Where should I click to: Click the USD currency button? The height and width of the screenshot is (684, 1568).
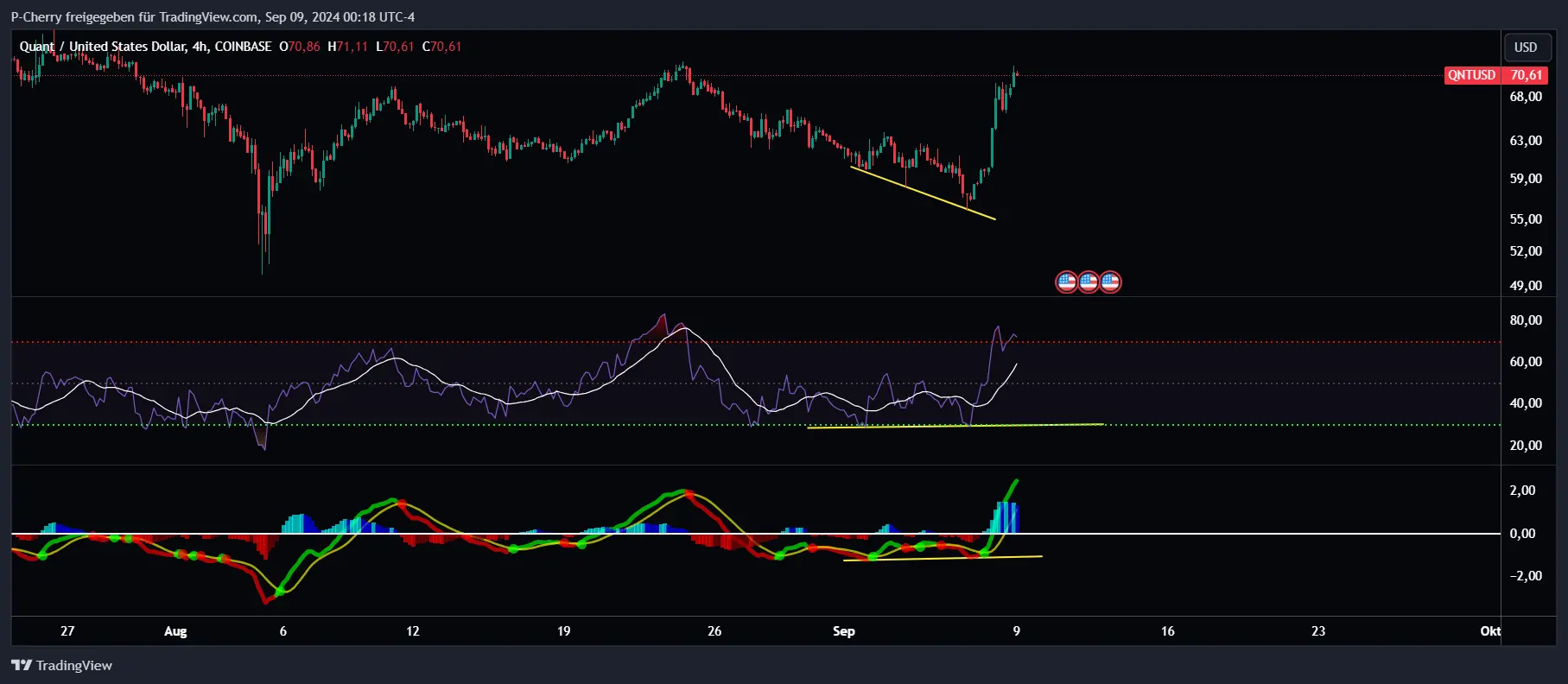[1526, 47]
